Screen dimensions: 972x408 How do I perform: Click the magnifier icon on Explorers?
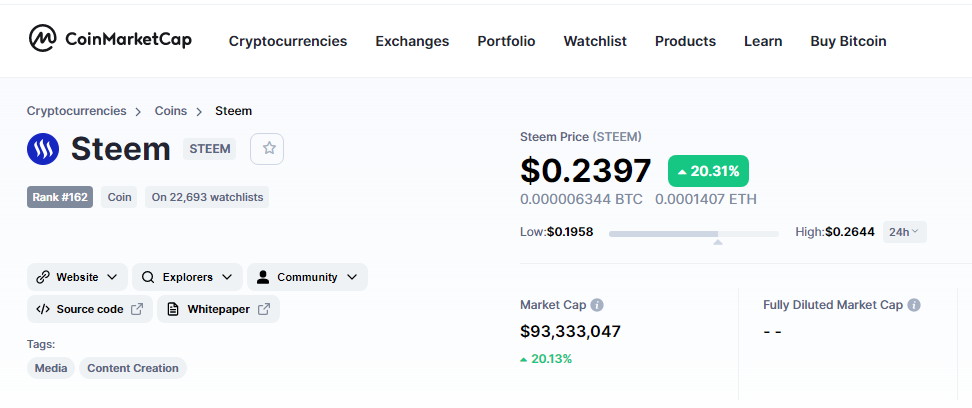148,277
